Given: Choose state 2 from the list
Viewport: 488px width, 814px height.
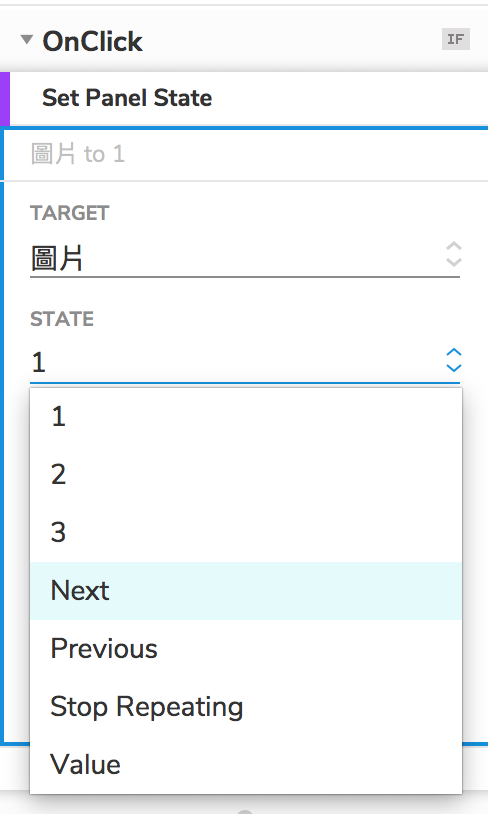Looking at the screenshot, I should pos(246,474).
